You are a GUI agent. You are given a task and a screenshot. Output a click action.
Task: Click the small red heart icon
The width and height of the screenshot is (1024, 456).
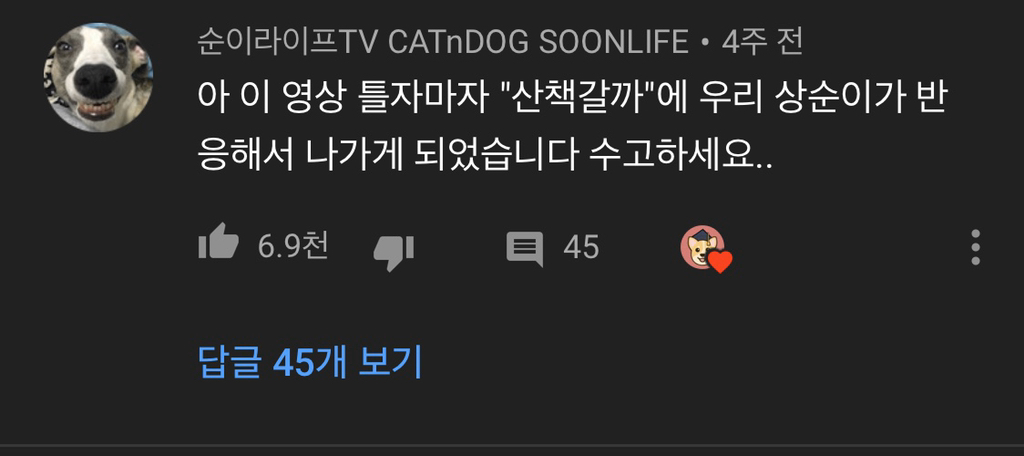point(720,262)
